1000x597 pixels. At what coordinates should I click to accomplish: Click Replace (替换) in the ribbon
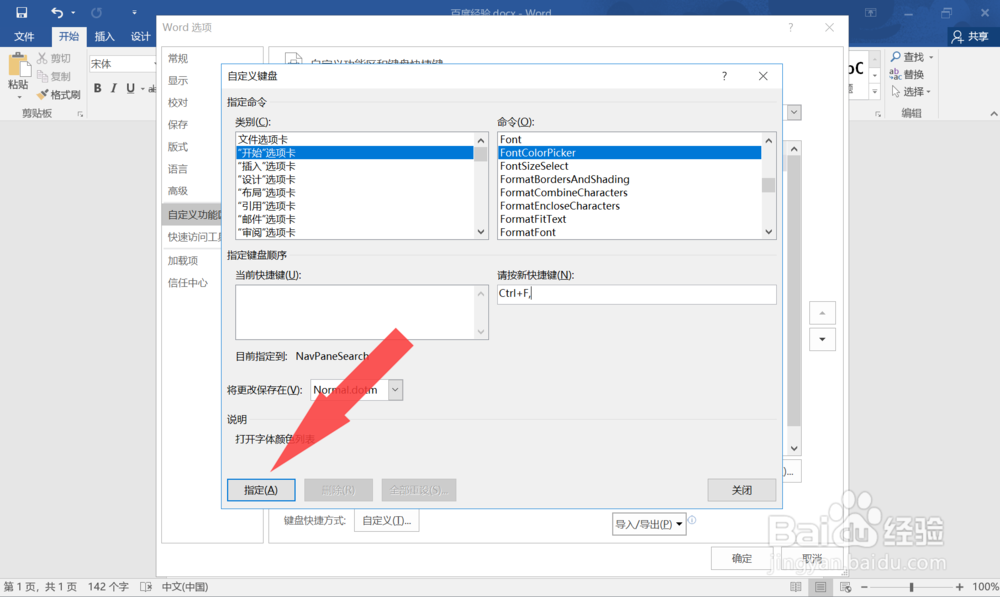pos(911,74)
